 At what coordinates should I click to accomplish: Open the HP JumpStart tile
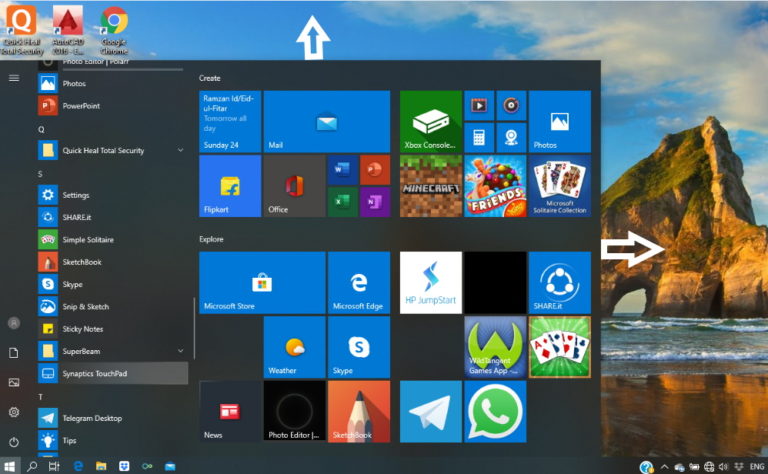pyautogui.click(x=431, y=283)
